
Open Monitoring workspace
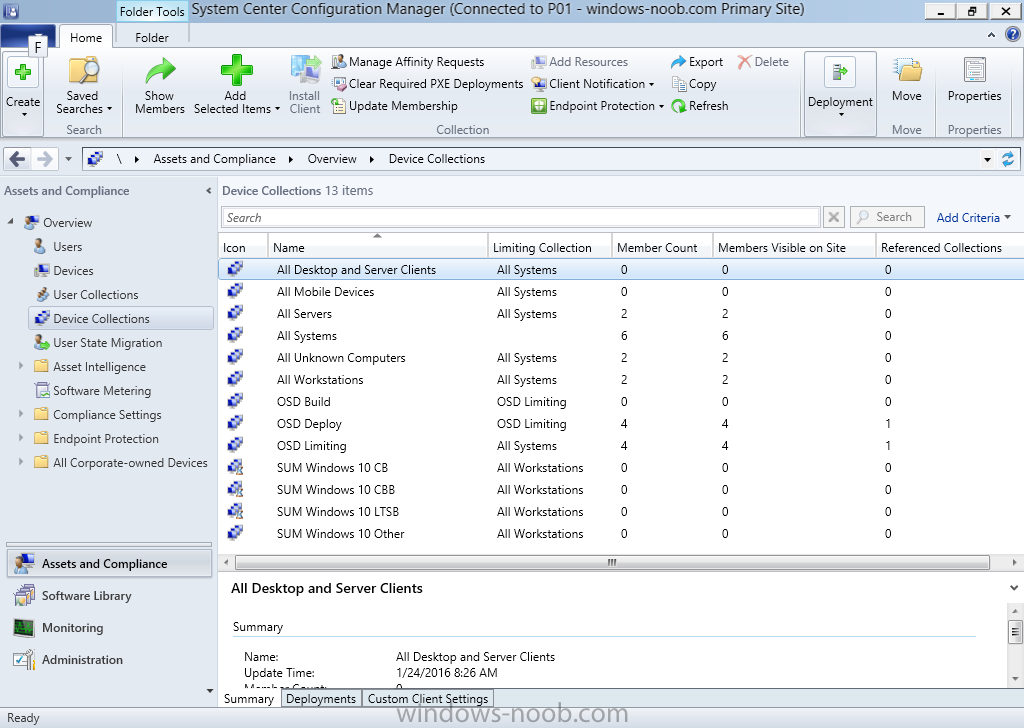[109, 627]
